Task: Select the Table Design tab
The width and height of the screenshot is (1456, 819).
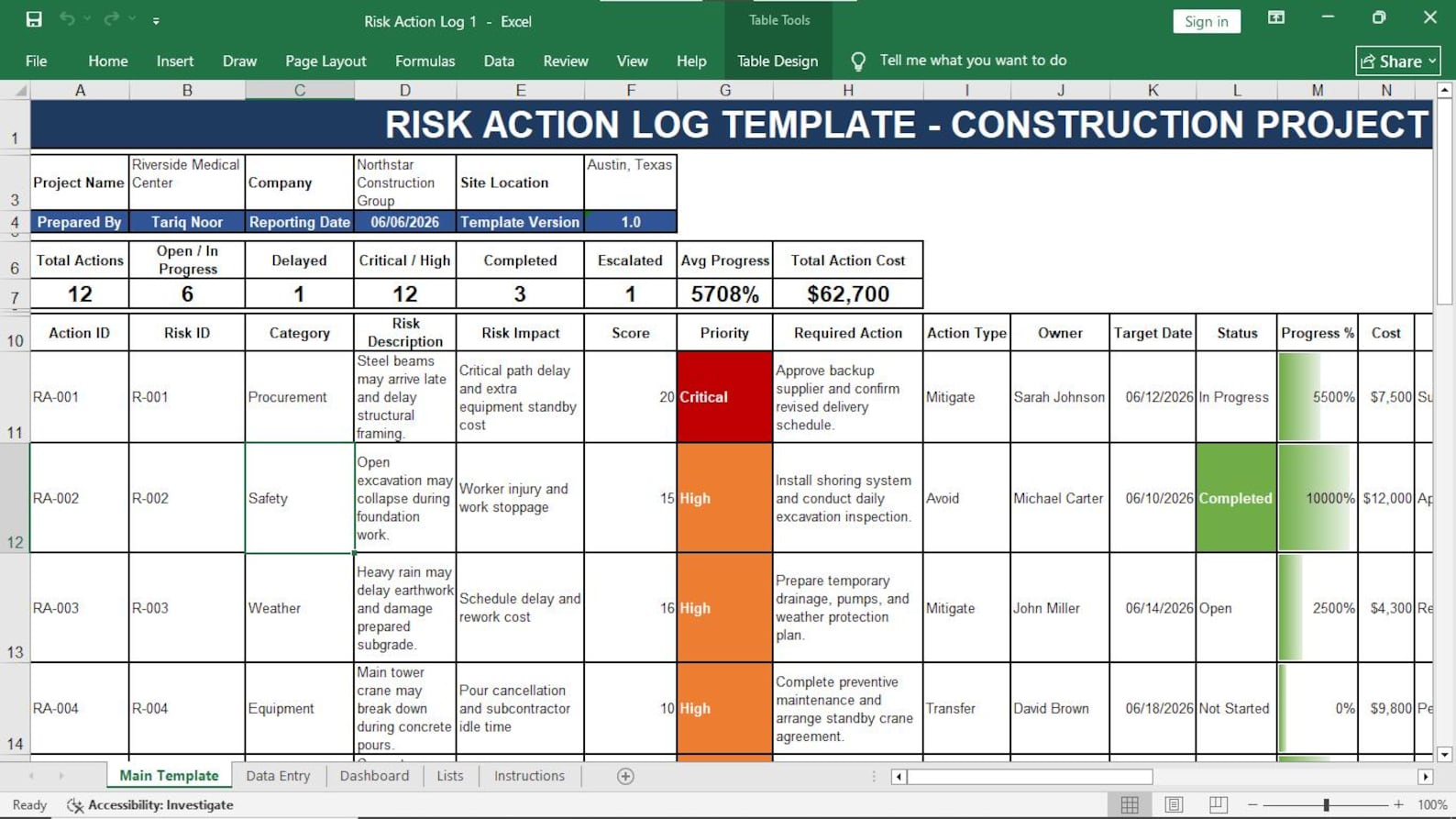Action: point(778,61)
